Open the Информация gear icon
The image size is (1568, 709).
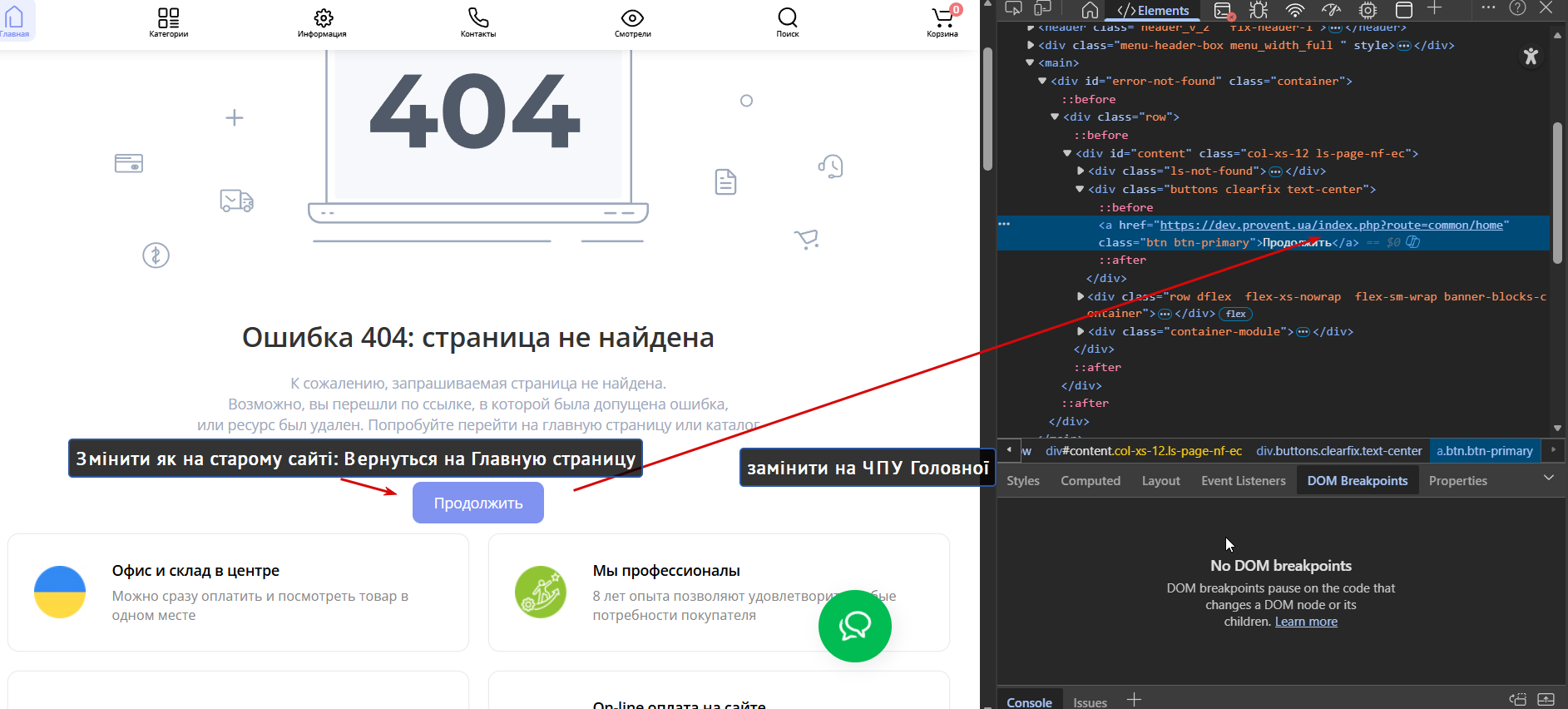pos(324,17)
